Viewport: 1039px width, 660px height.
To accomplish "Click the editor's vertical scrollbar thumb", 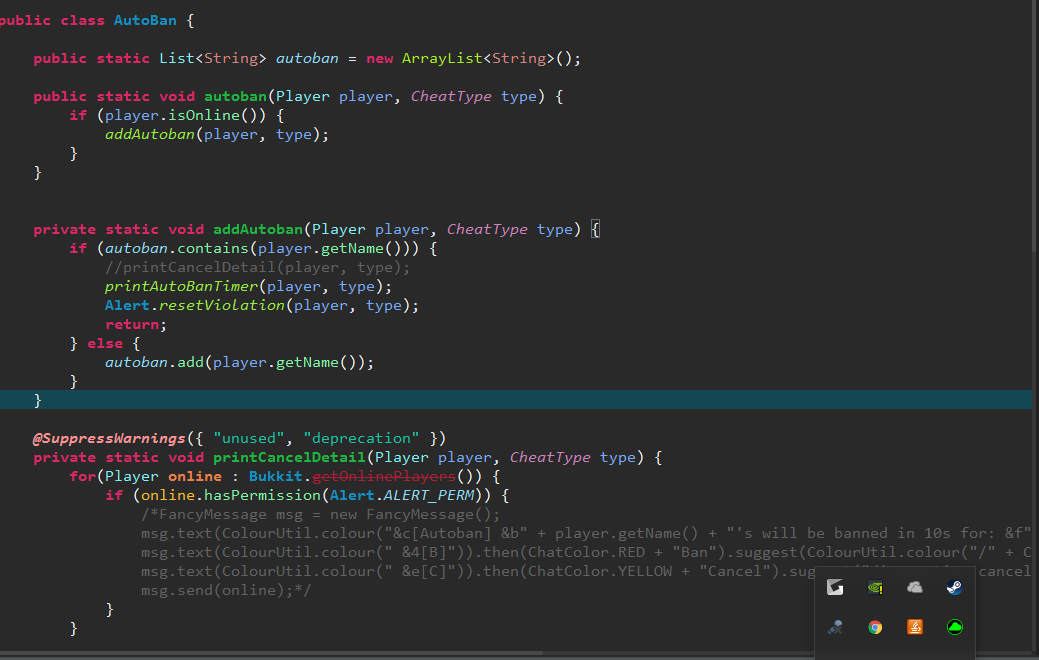I will (1035, 126).
